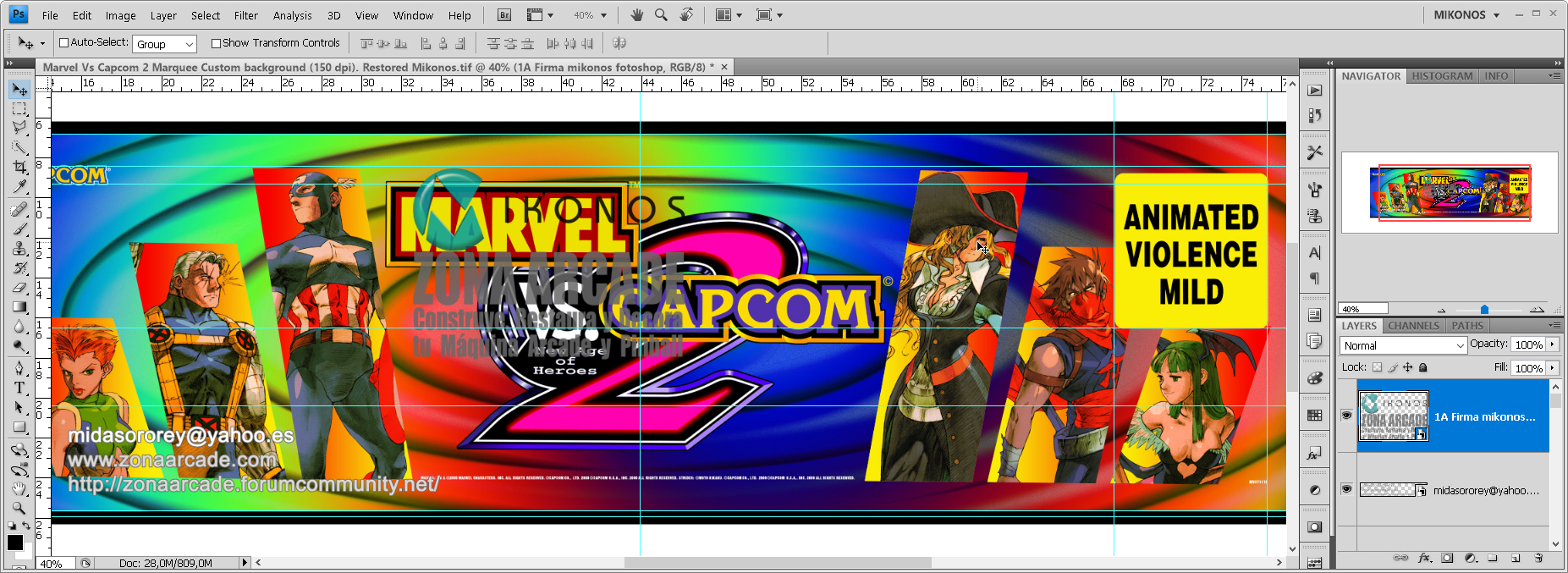Viewport: 1568px width, 573px height.
Task: Click the Rotate View tool in application bar
Action: point(686,15)
